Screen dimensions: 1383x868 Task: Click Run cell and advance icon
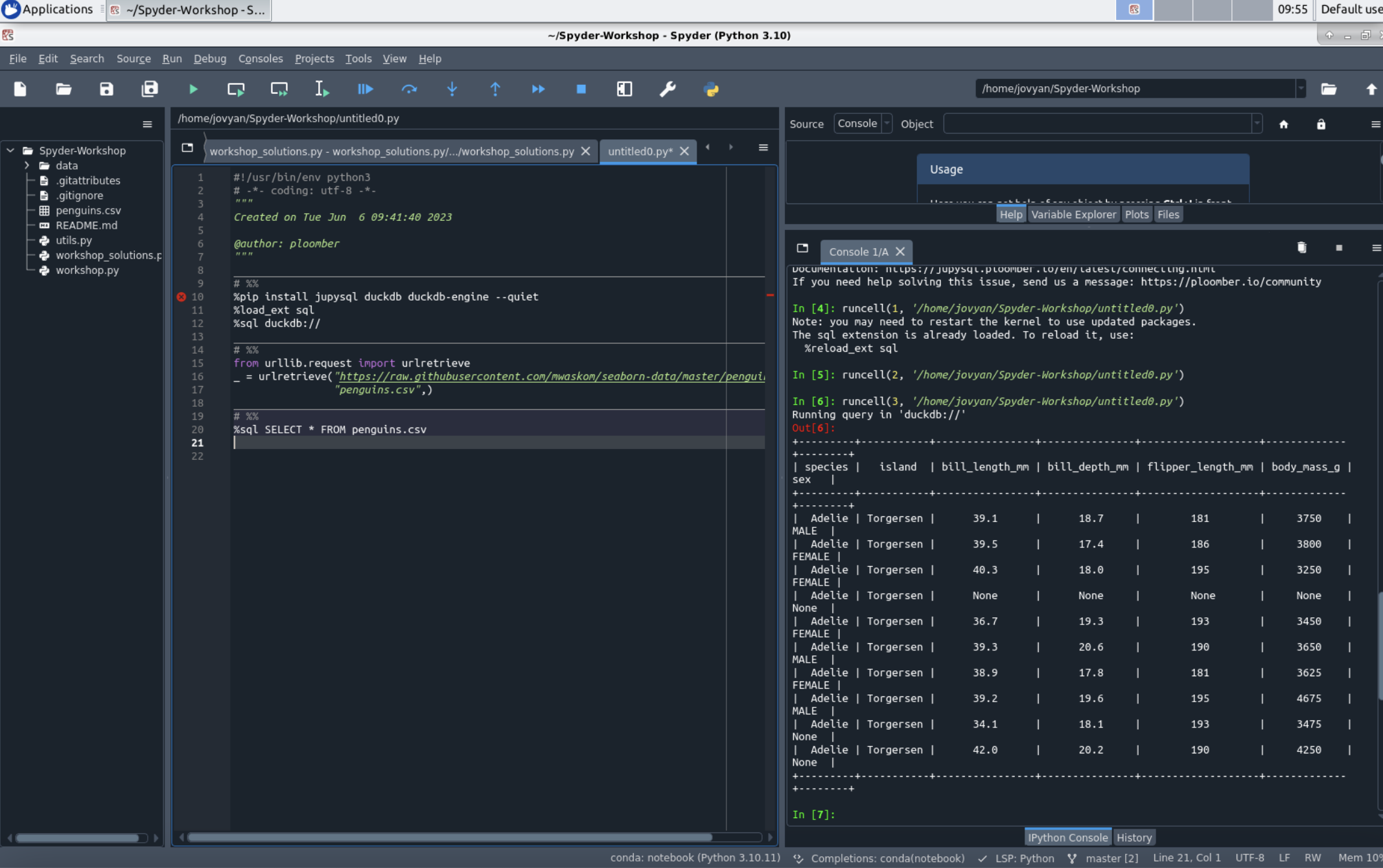279,89
